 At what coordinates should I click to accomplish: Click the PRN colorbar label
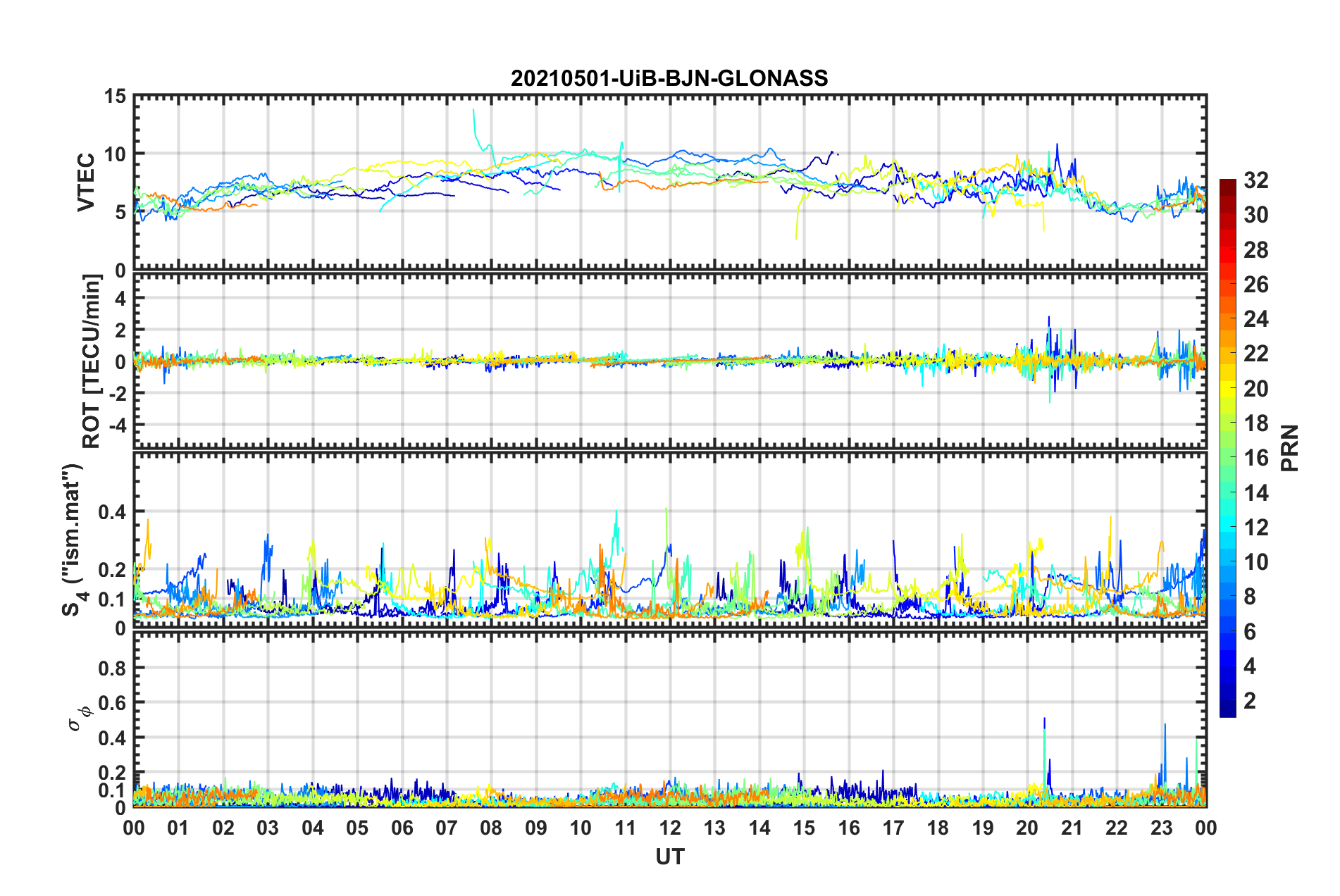pyautogui.click(x=1290, y=449)
